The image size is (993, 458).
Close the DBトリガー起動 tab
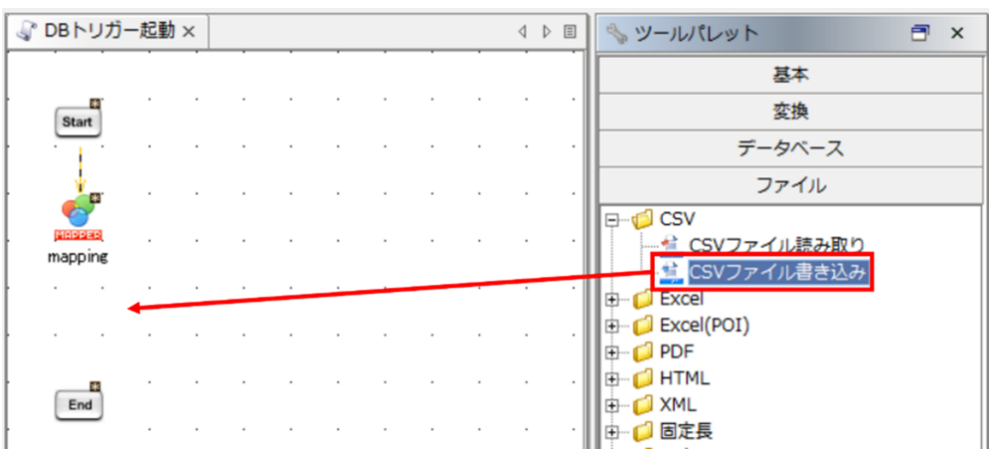(x=189, y=32)
